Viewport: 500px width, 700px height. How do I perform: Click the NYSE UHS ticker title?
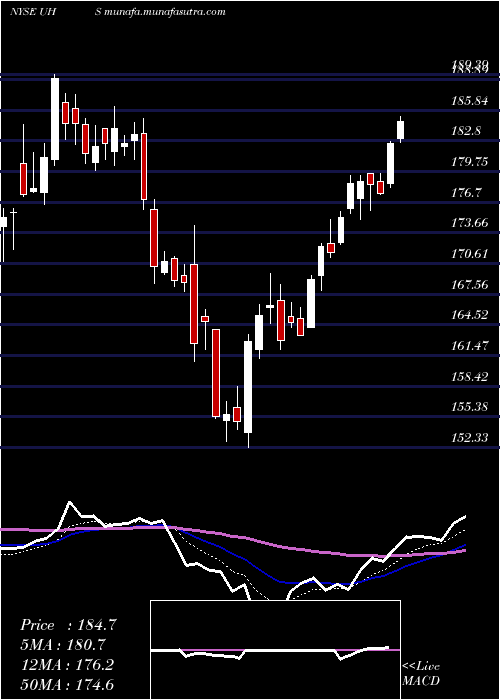click(56, 12)
